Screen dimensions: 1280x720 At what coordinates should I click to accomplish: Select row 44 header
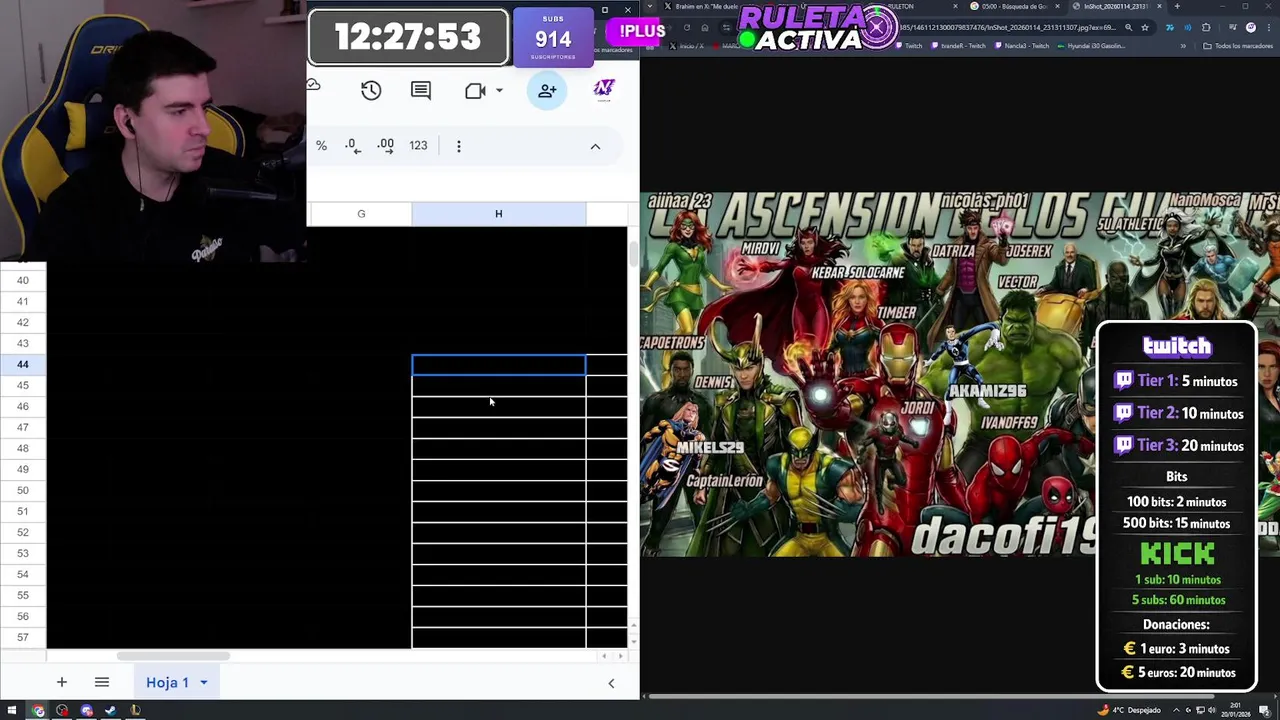(x=22, y=364)
